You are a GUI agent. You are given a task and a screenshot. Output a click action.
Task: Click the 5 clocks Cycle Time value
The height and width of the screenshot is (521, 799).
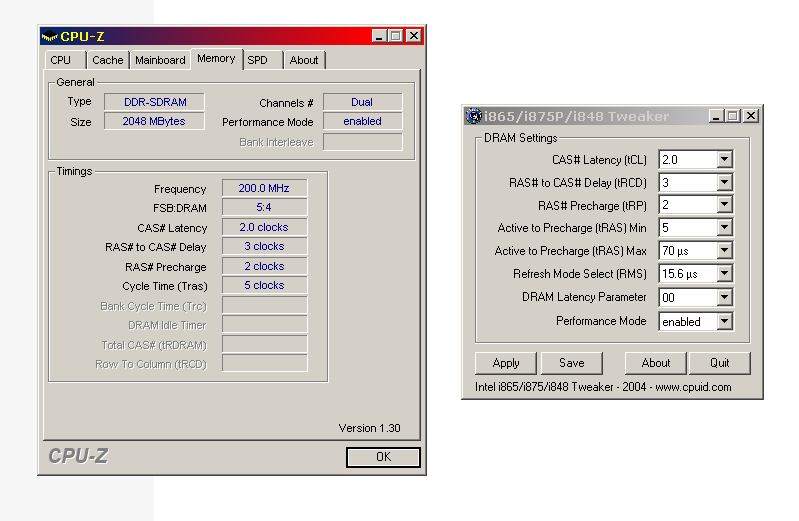click(264, 285)
